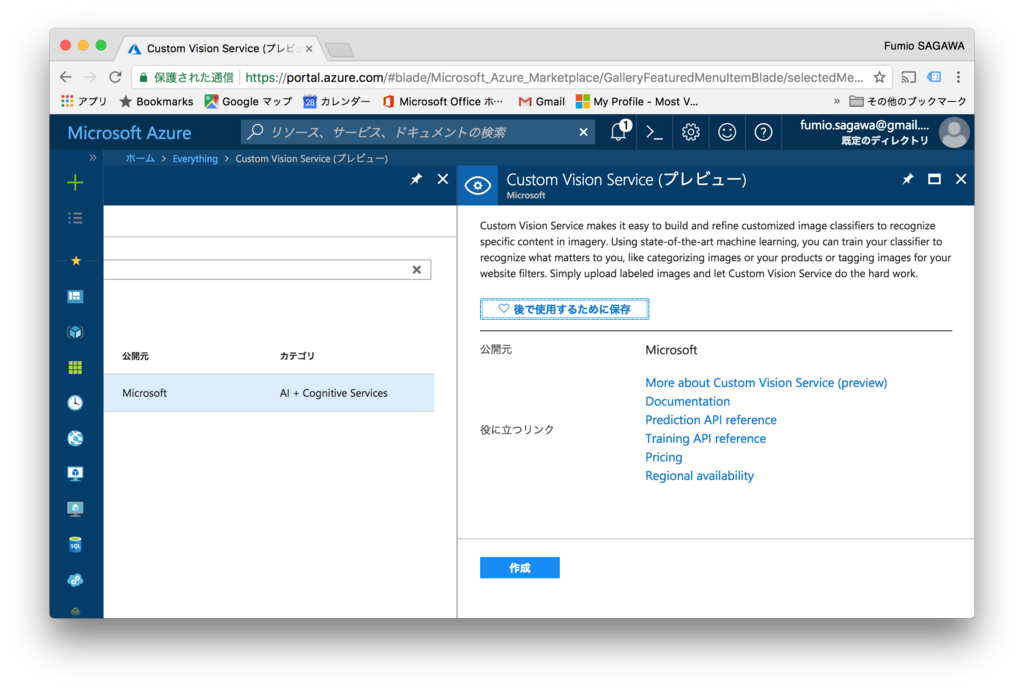1024x689 pixels.
Task: Open the App Services globe icon
Action: [x=75, y=438]
